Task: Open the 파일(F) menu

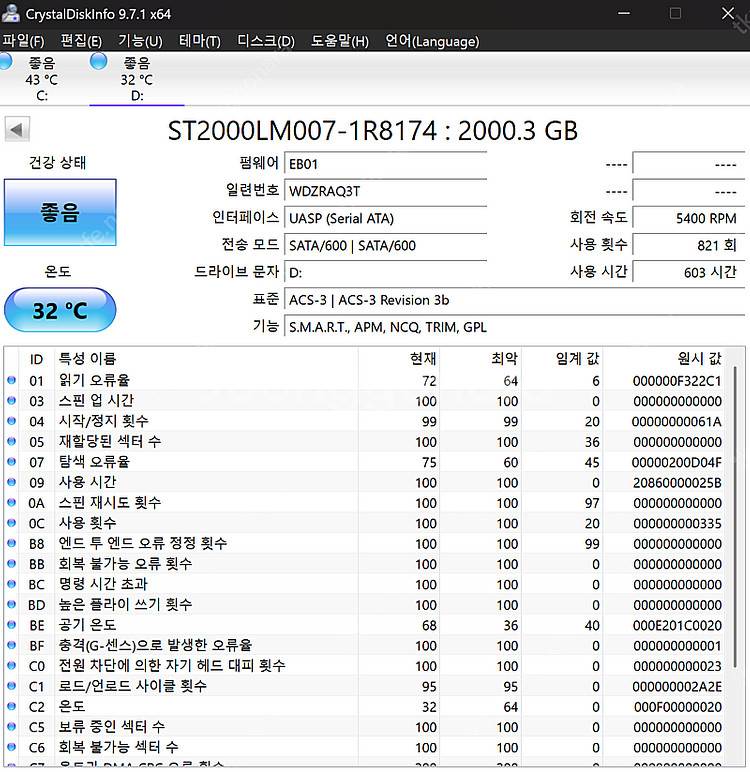Action: coord(23,41)
